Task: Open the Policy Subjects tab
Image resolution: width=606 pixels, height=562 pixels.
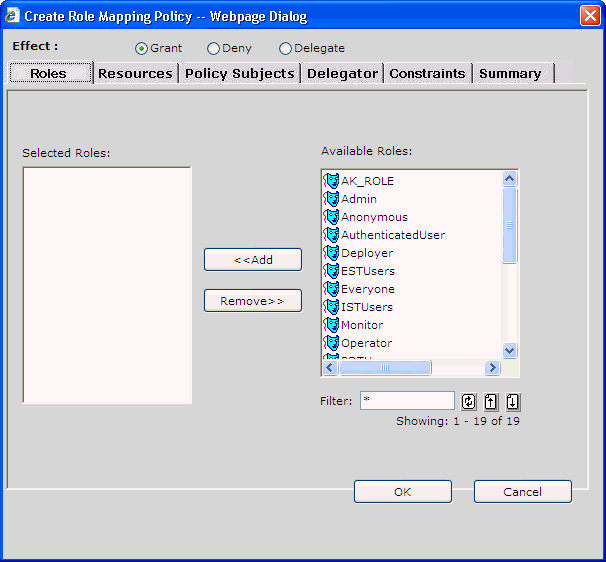Action: pos(240,73)
